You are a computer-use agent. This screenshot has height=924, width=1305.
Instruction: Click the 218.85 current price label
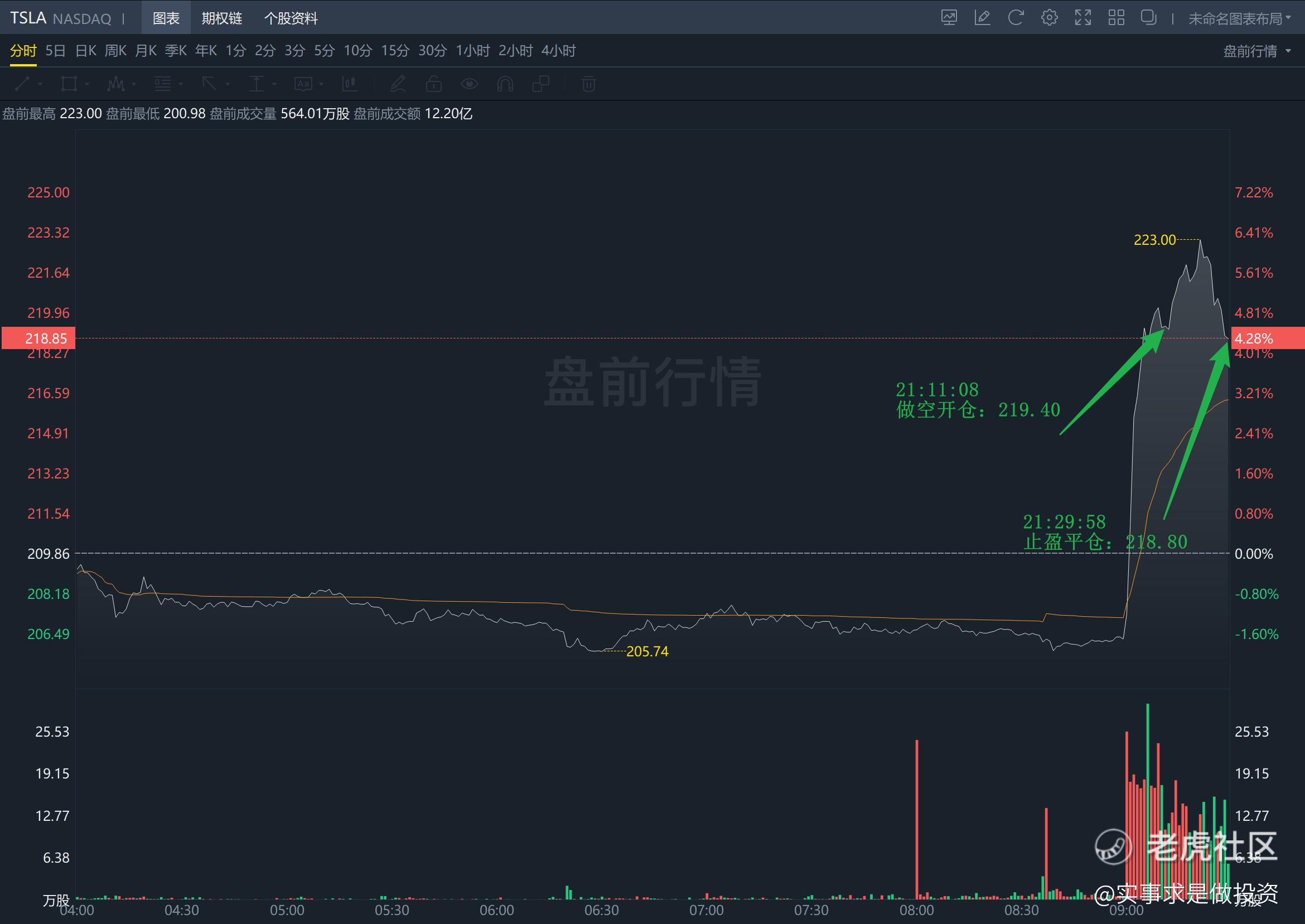(x=38, y=338)
